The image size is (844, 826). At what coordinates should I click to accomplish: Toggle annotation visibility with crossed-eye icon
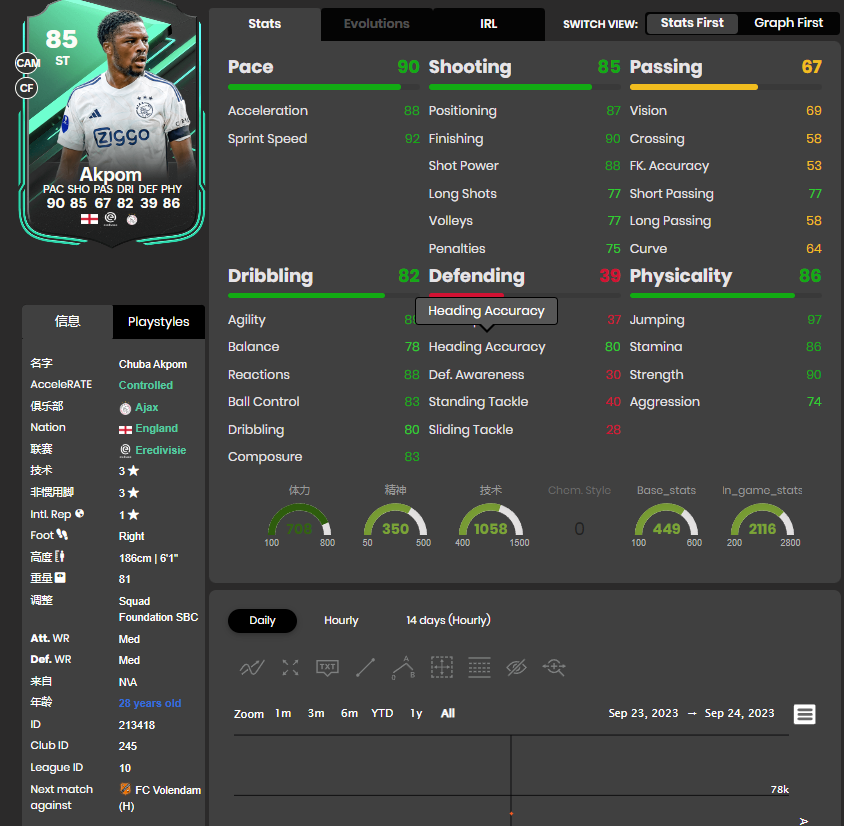pos(516,668)
